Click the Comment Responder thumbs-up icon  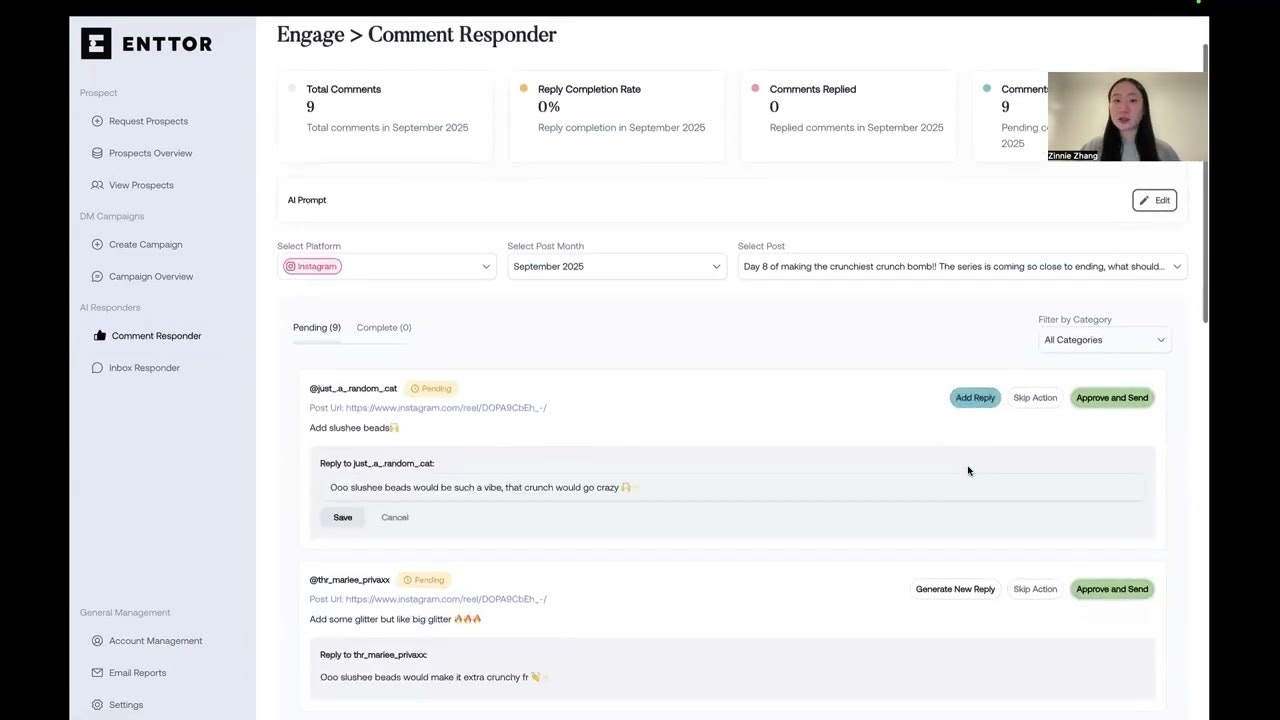[99, 336]
